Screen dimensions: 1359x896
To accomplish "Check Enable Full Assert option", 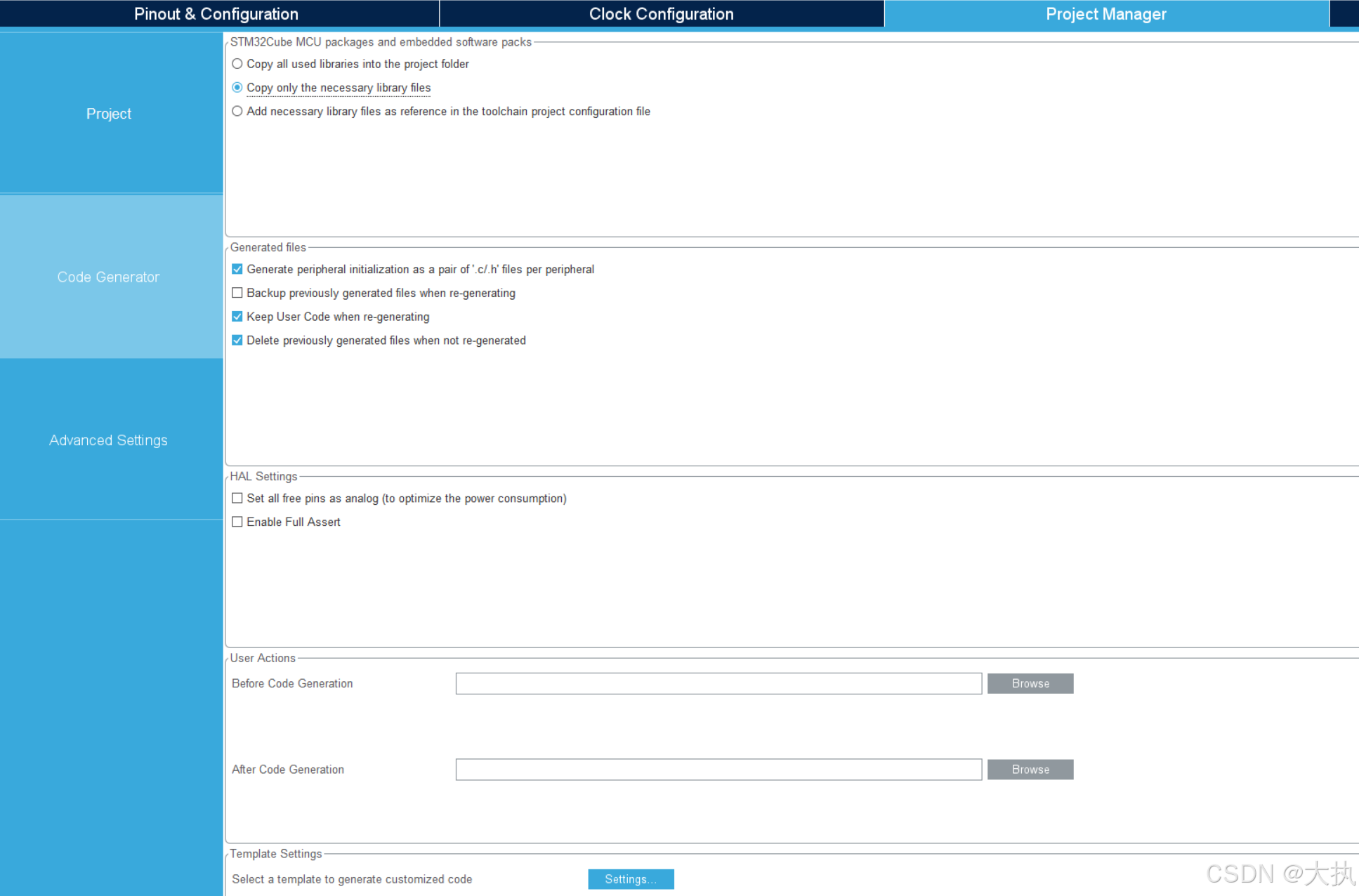I will point(237,522).
